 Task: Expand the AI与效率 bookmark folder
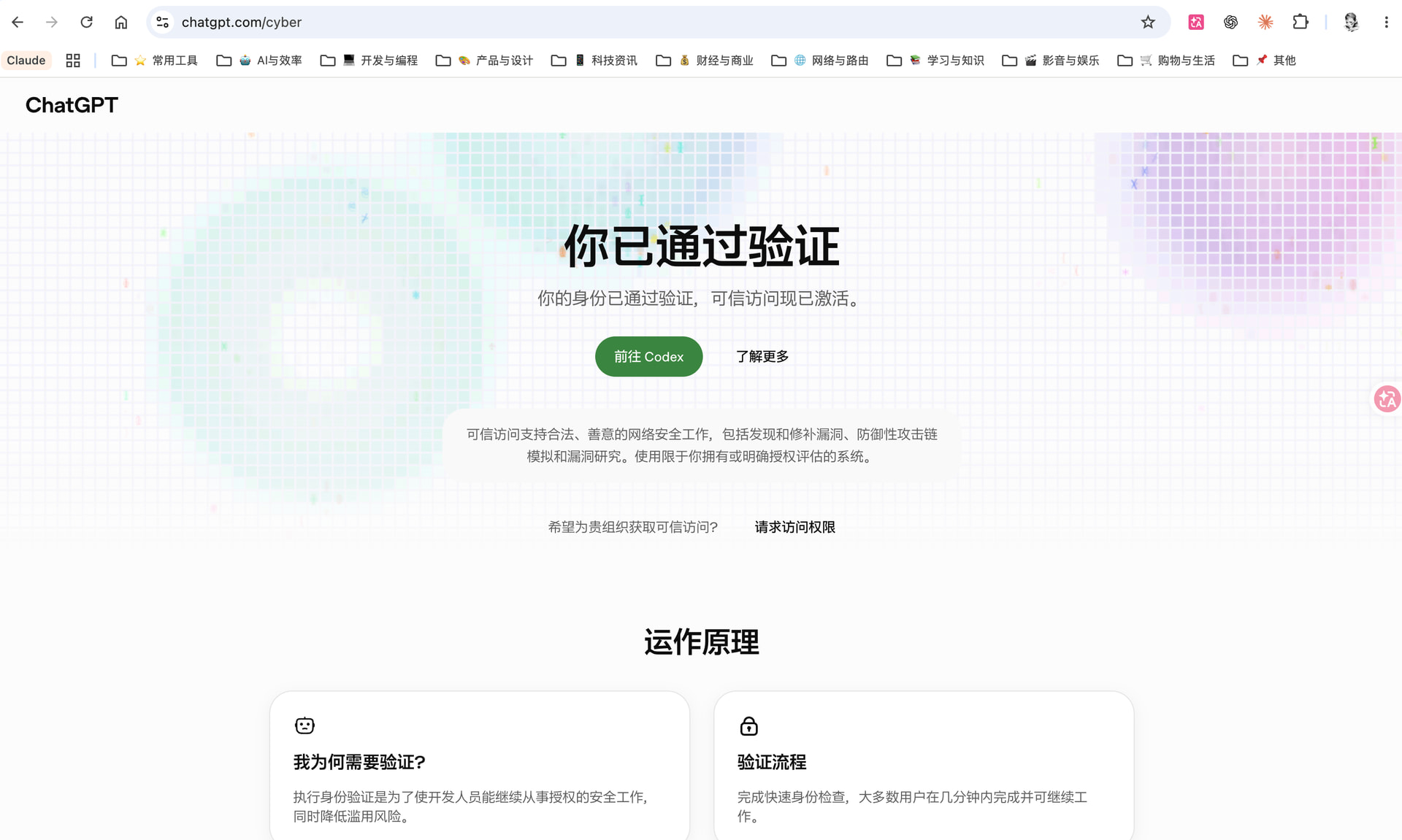click(x=259, y=61)
